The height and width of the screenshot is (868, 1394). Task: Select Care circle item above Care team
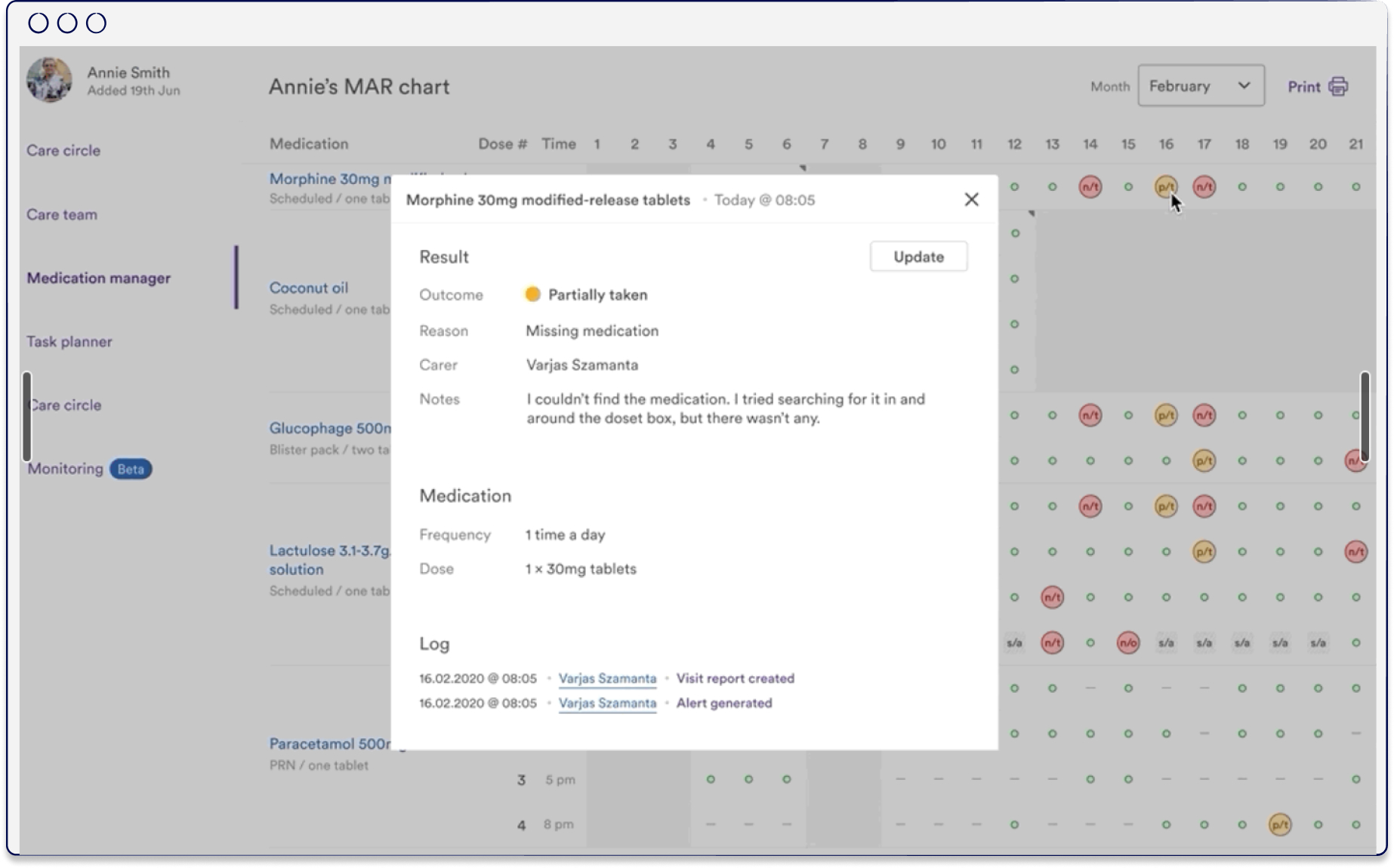63,150
